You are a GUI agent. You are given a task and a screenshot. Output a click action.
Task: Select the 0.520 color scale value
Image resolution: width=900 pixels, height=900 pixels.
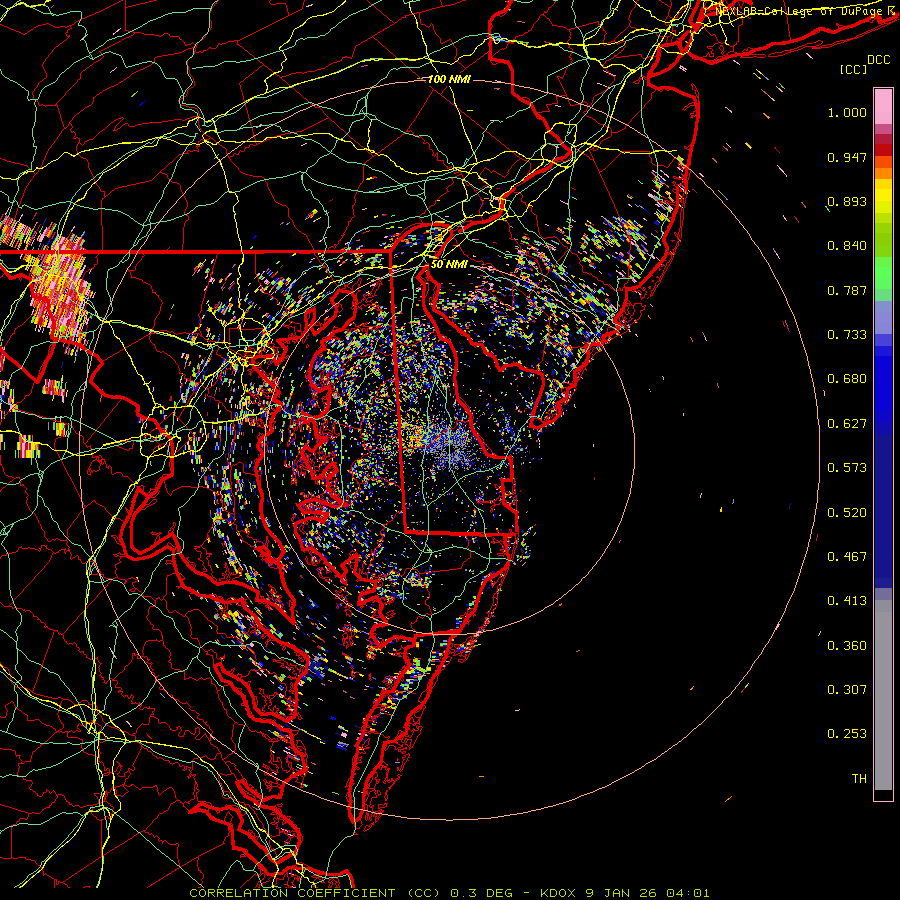pos(847,513)
